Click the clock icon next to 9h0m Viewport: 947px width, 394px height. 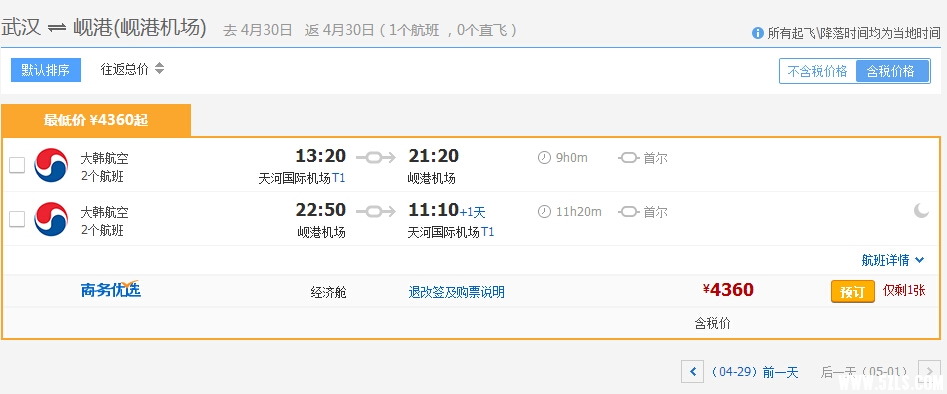[x=544, y=158]
